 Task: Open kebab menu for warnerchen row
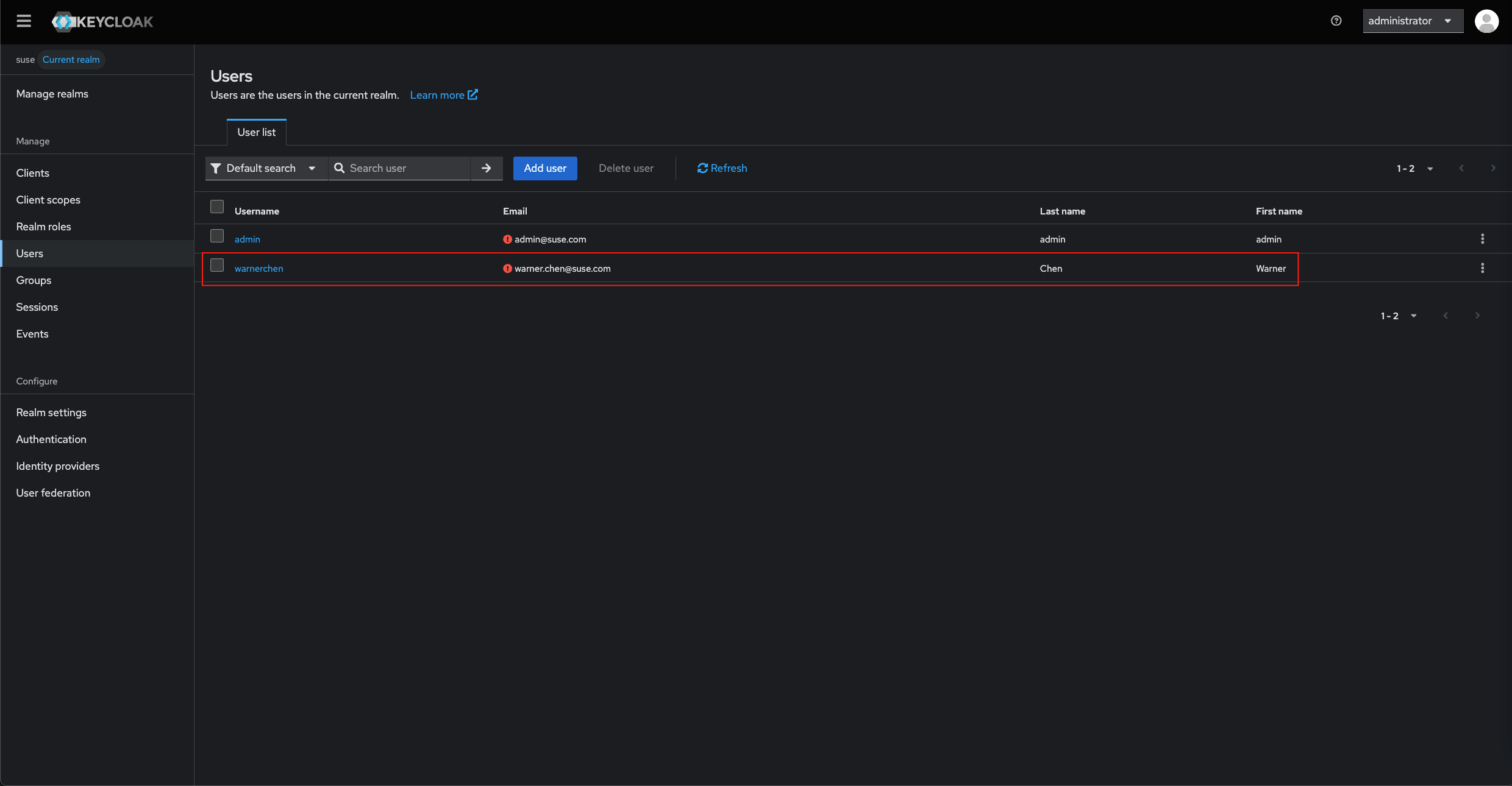(x=1482, y=268)
